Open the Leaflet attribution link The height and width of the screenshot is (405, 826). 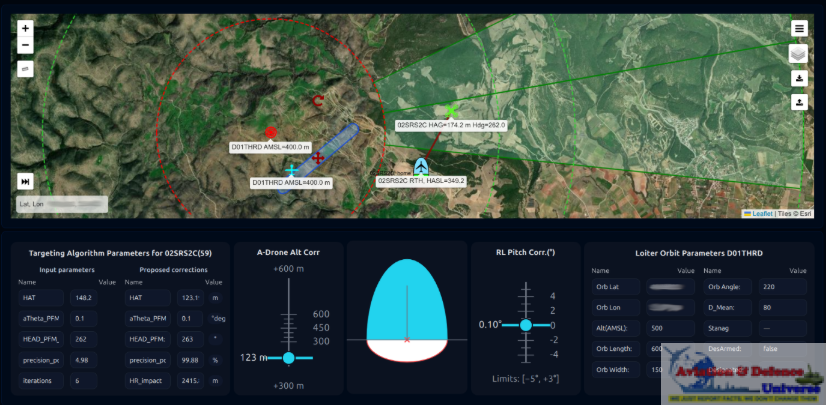[x=761, y=213]
